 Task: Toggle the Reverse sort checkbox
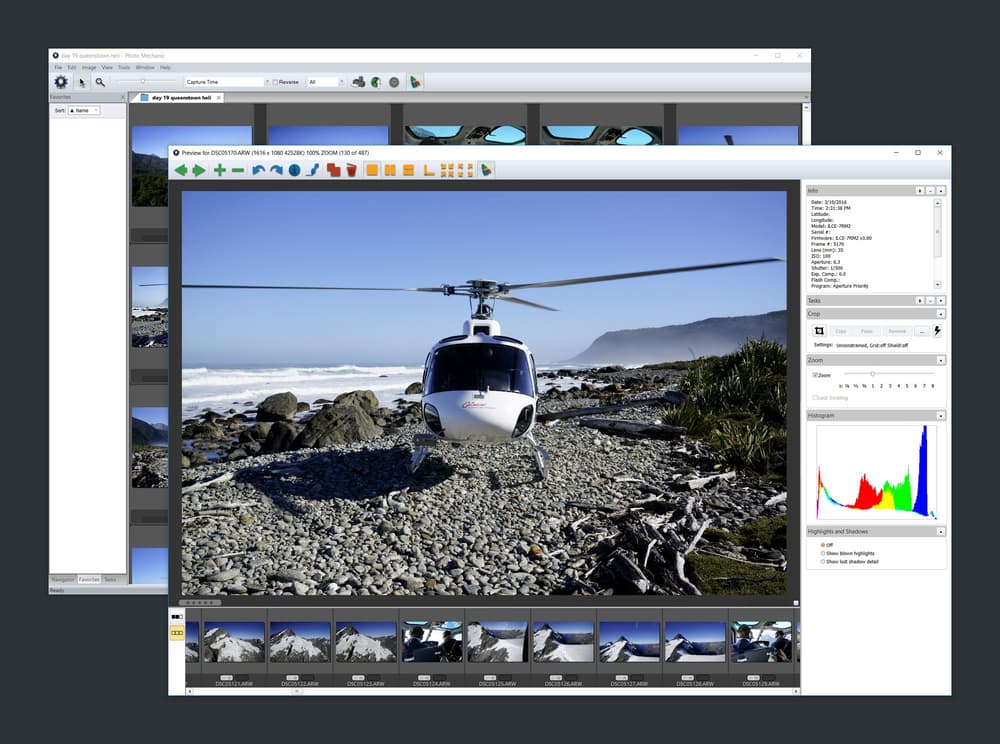[275, 82]
